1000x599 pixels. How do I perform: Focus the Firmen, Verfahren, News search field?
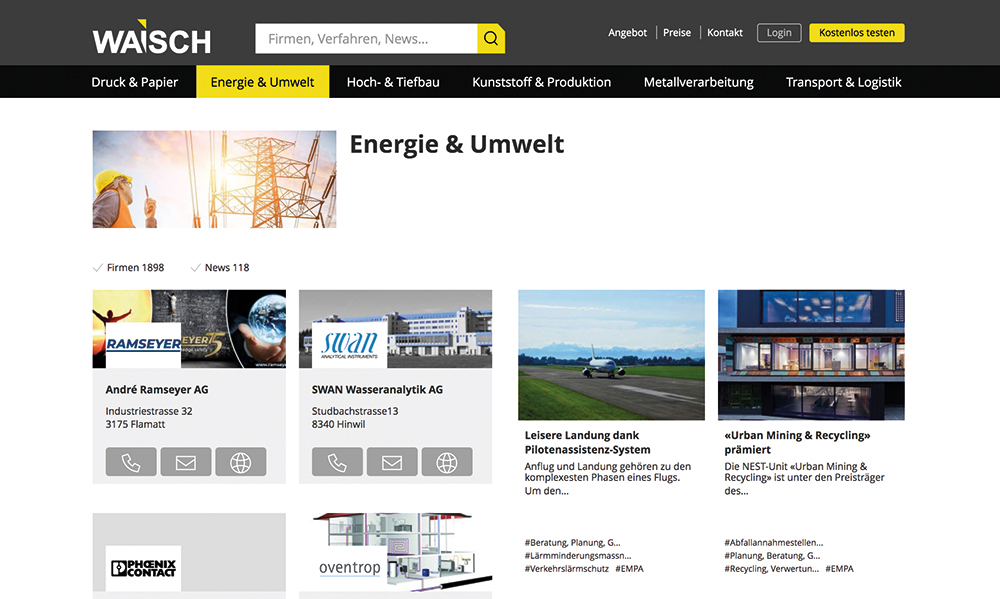coord(366,38)
